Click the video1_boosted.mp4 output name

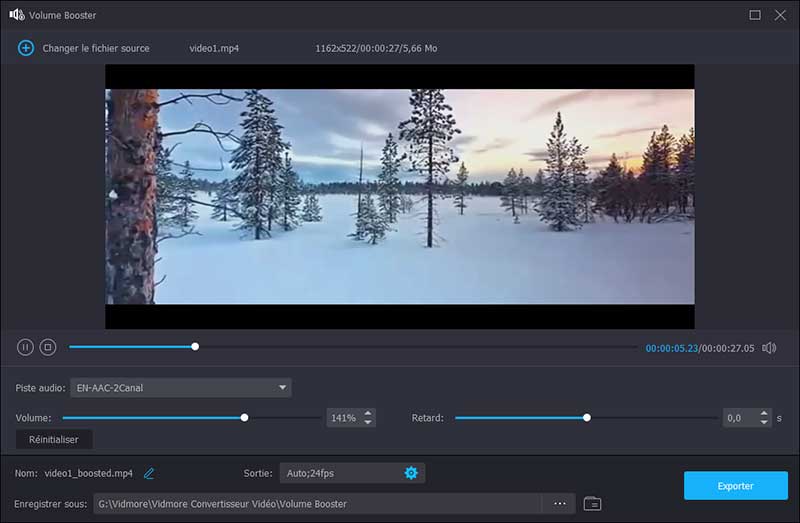tap(88, 474)
